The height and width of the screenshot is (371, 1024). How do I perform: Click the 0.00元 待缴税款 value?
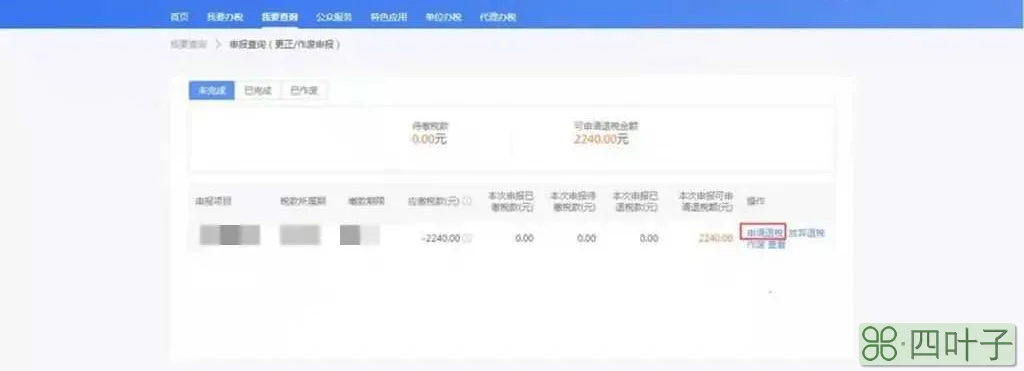(x=430, y=139)
